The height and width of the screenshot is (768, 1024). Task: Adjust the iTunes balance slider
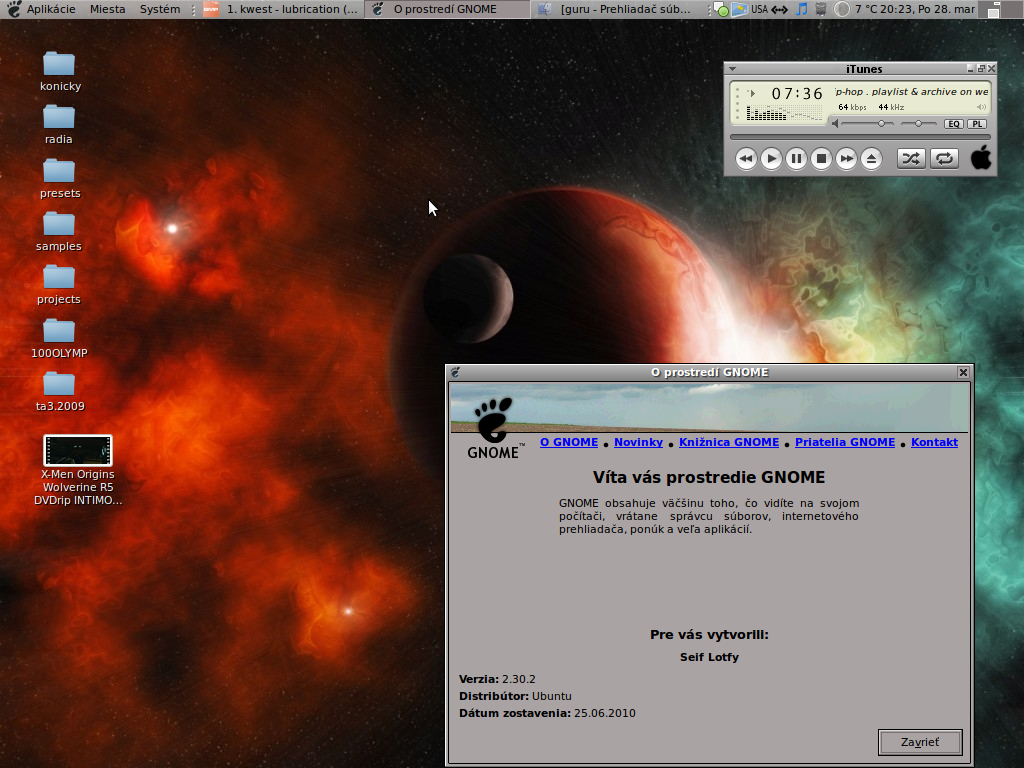click(919, 123)
